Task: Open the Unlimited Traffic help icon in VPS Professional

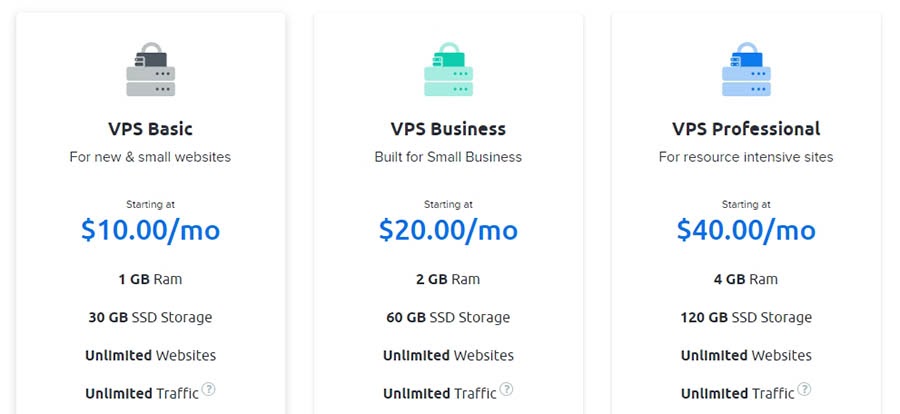Action: point(804,389)
